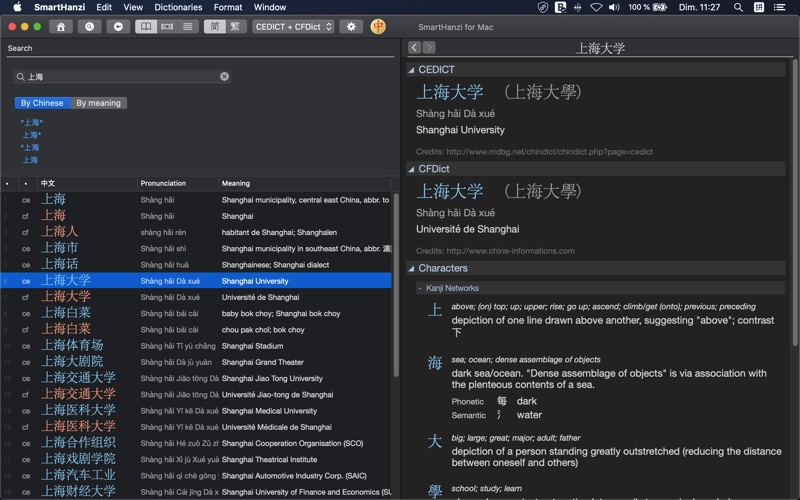800x500 pixels.
Task: Select the list-only view mode
Action: (188, 27)
